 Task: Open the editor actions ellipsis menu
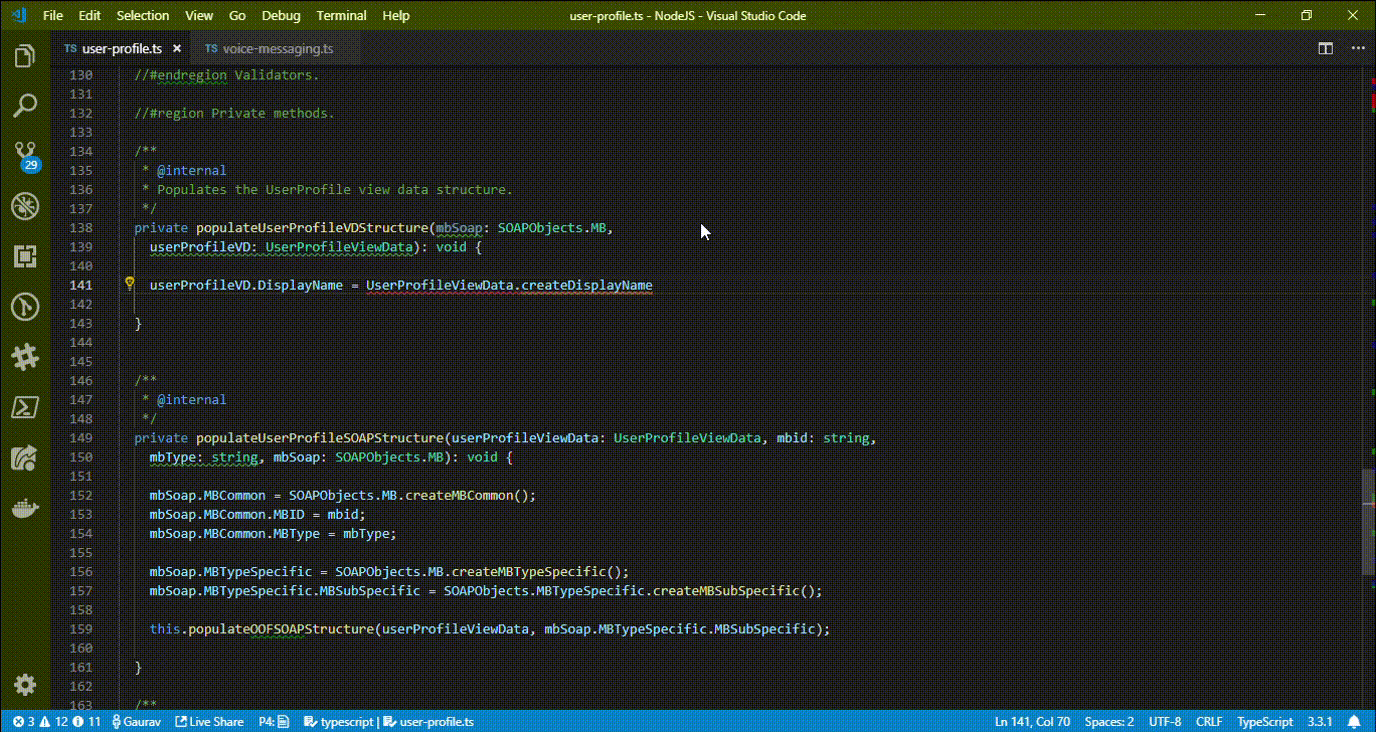pyautogui.click(x=1356, y=47)
